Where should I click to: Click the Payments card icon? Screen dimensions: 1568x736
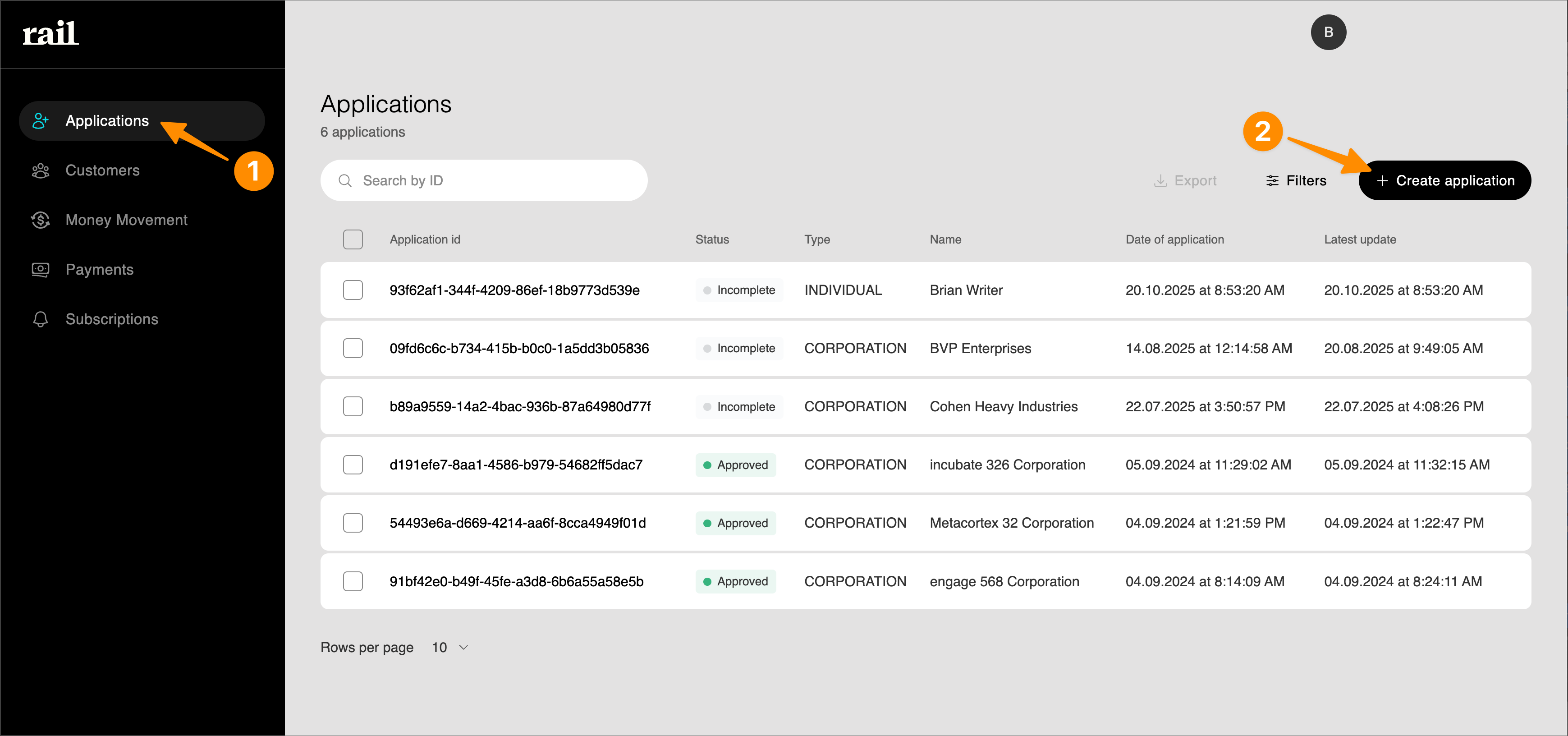coord(40,269)
